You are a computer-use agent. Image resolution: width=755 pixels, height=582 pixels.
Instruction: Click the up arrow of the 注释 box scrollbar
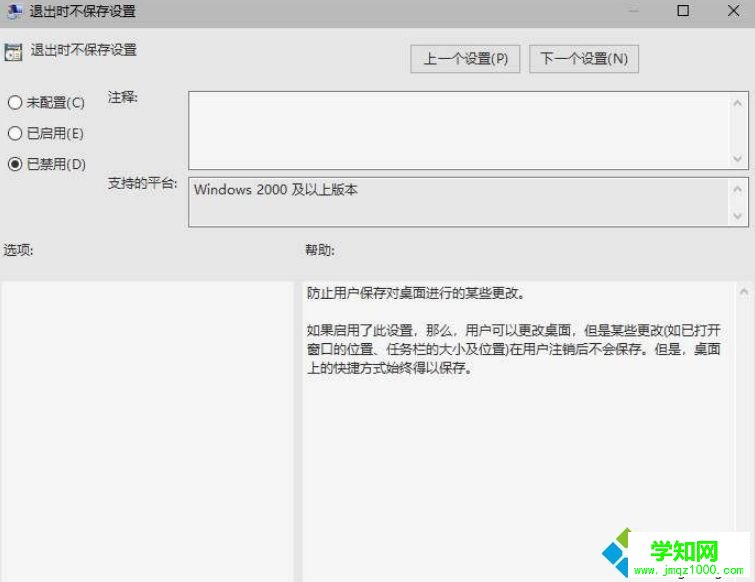[737, 103]
